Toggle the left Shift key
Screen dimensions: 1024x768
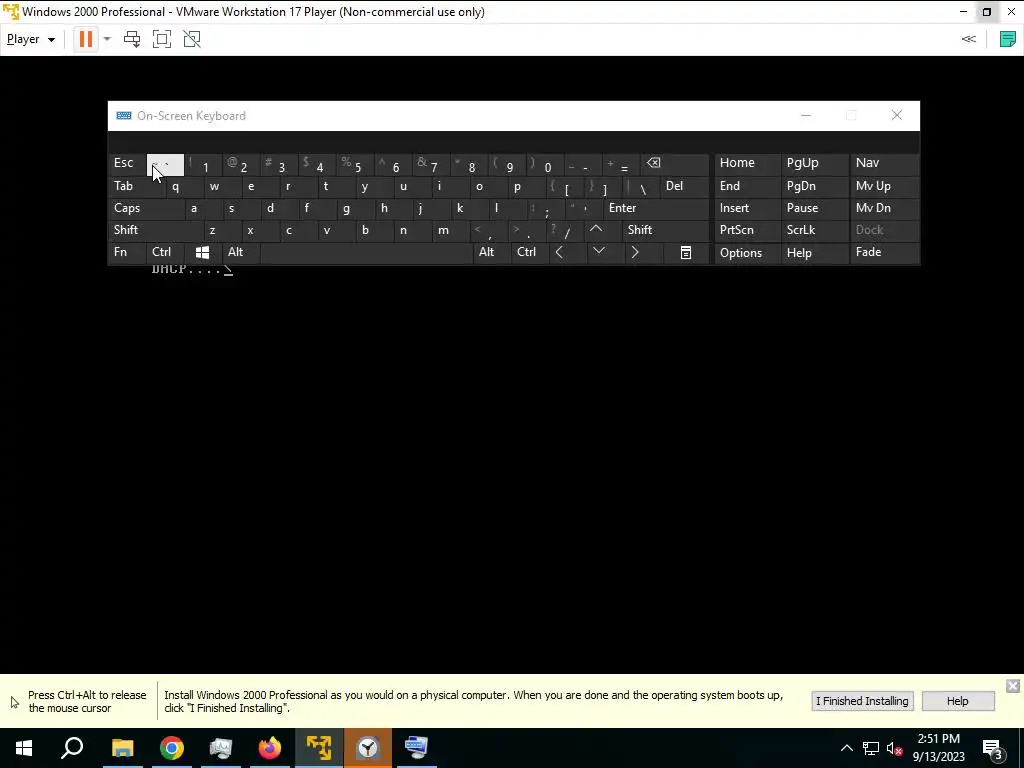(x=155, y=230)
